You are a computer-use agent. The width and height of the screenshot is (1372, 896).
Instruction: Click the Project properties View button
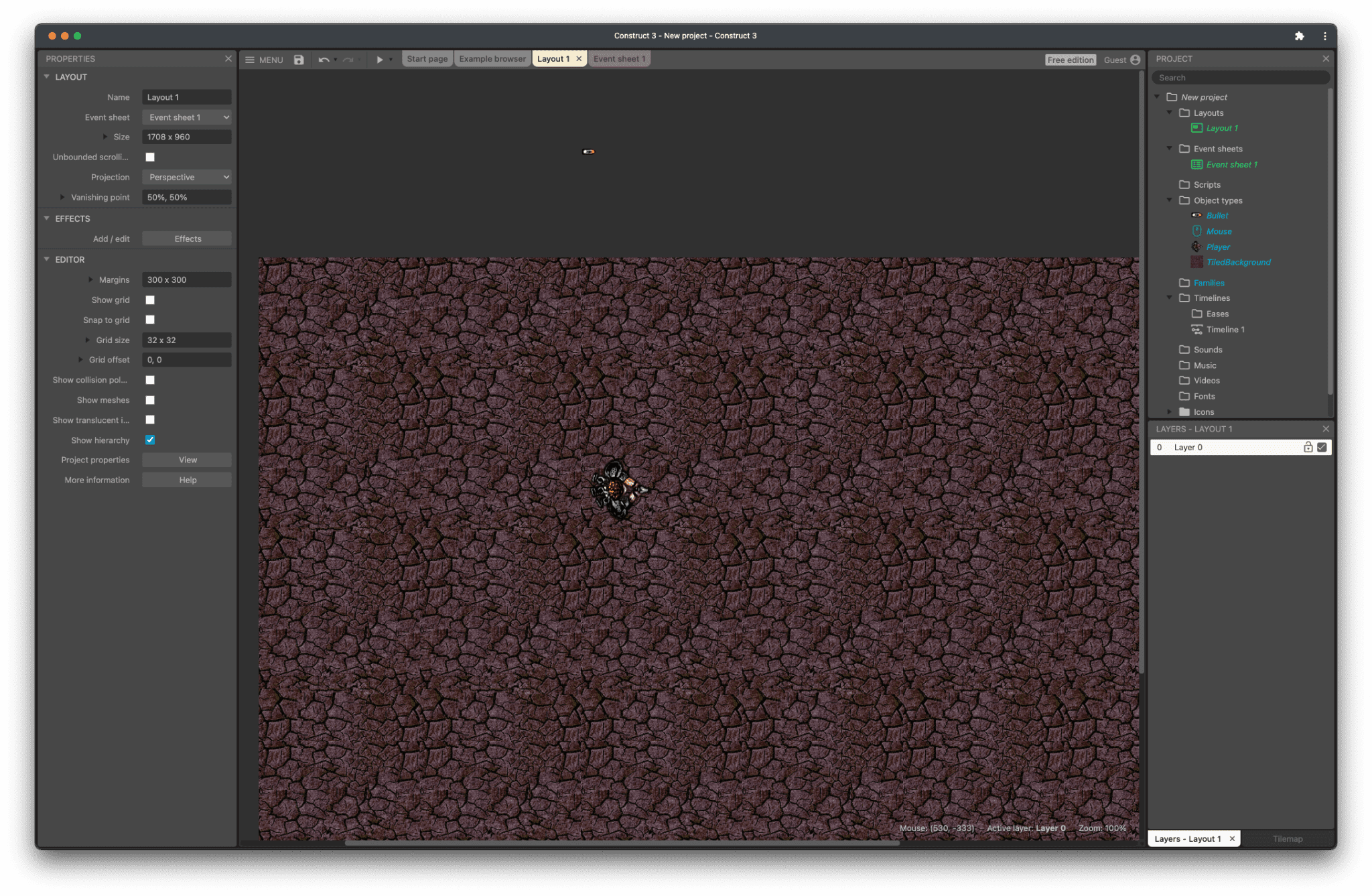[x=186, y=459]
